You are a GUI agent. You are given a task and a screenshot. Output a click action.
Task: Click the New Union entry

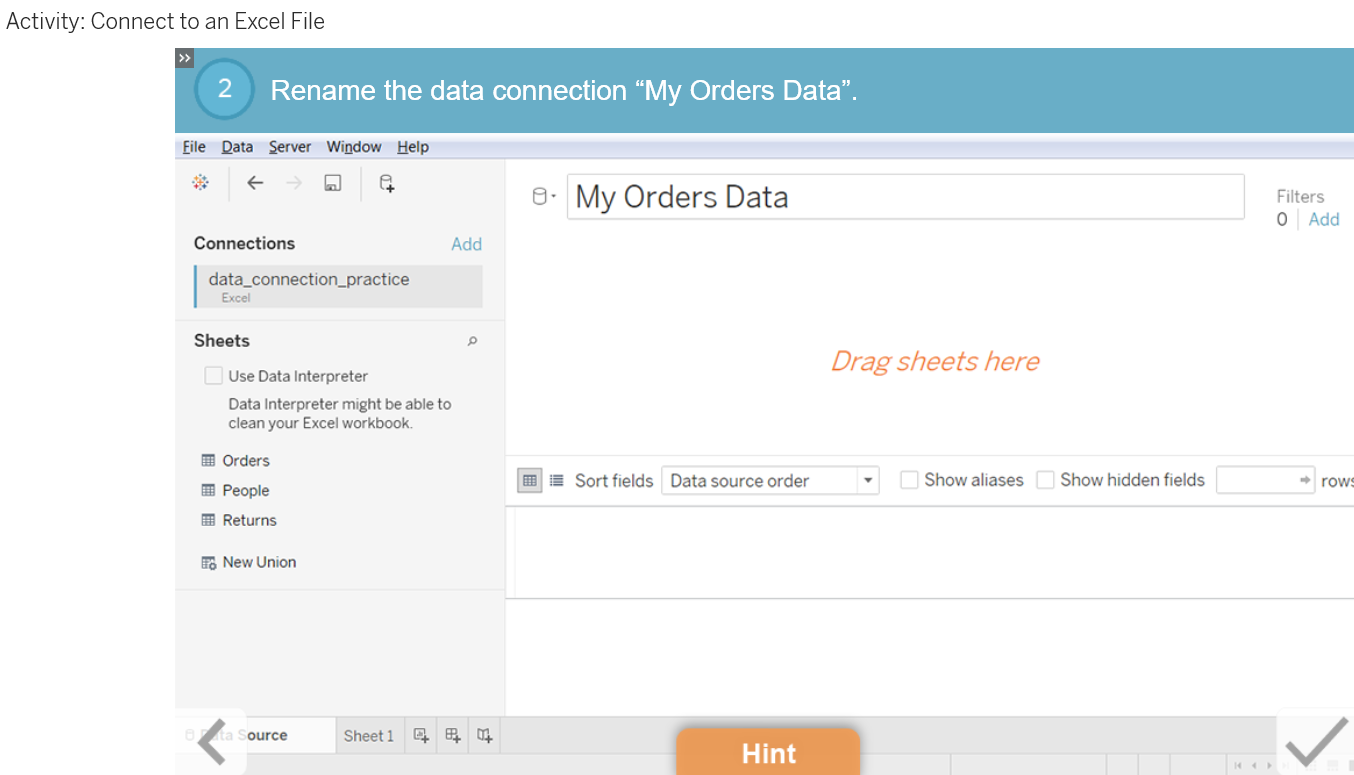[x=259, y=562]
